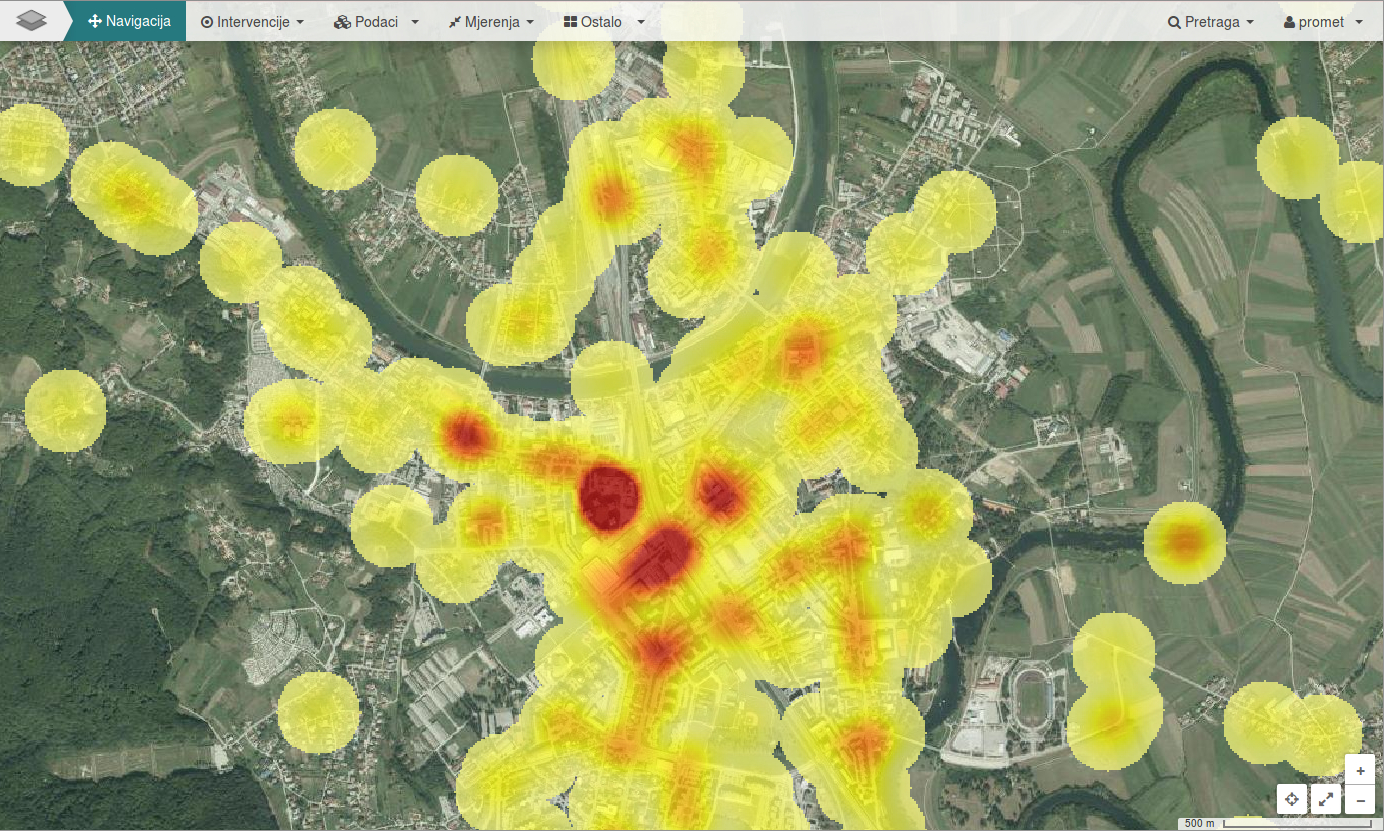Open the promet account dropdown caret
Image resolution: width=1384 pixels, height=831 pixels.
1358,22
